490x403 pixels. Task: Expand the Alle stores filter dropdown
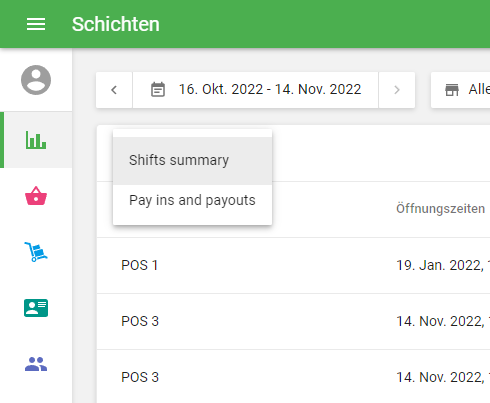460,90
